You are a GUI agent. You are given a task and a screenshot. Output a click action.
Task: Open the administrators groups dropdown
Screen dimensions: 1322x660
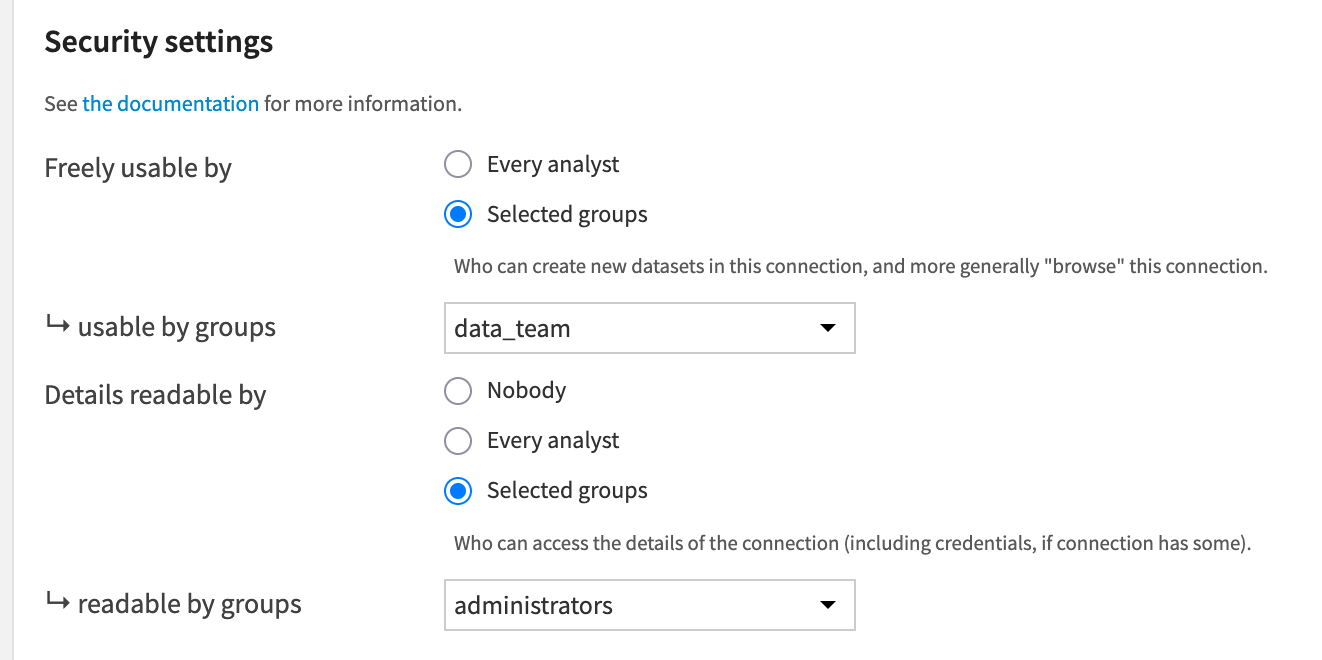pyautogui.click(x=649, y=605)
